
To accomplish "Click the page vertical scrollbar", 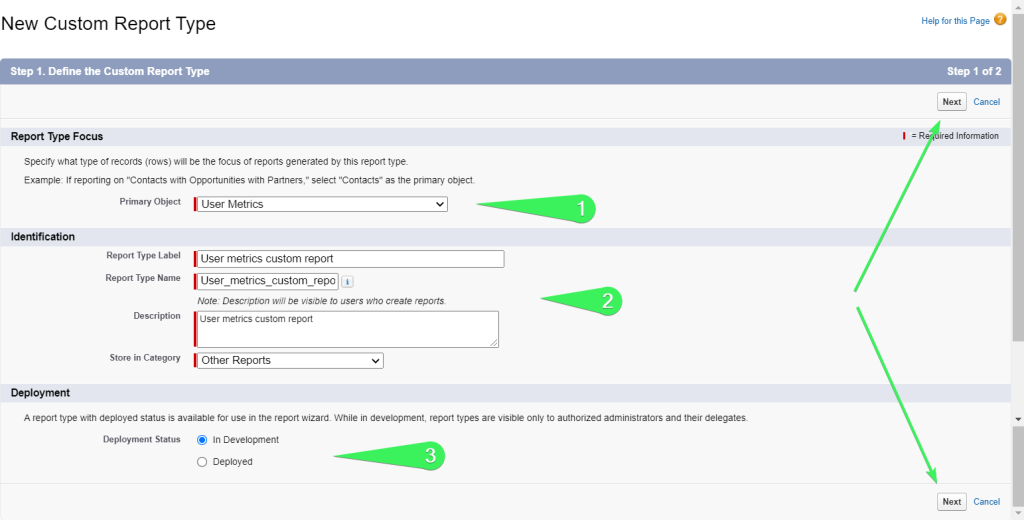I will [1018, 176].
